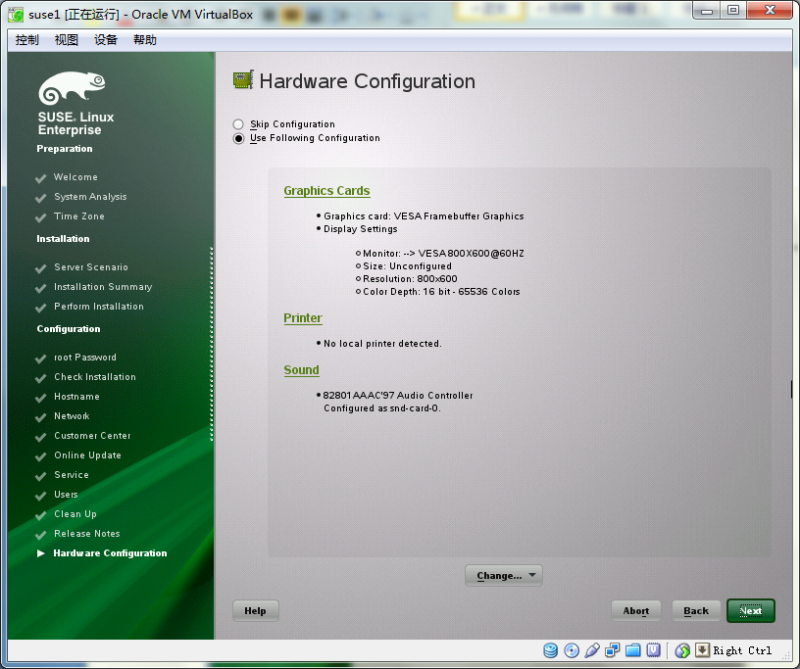Open the network adapters status icon
800x669 pixels.
pyautogui.click(x=612, y=650)
